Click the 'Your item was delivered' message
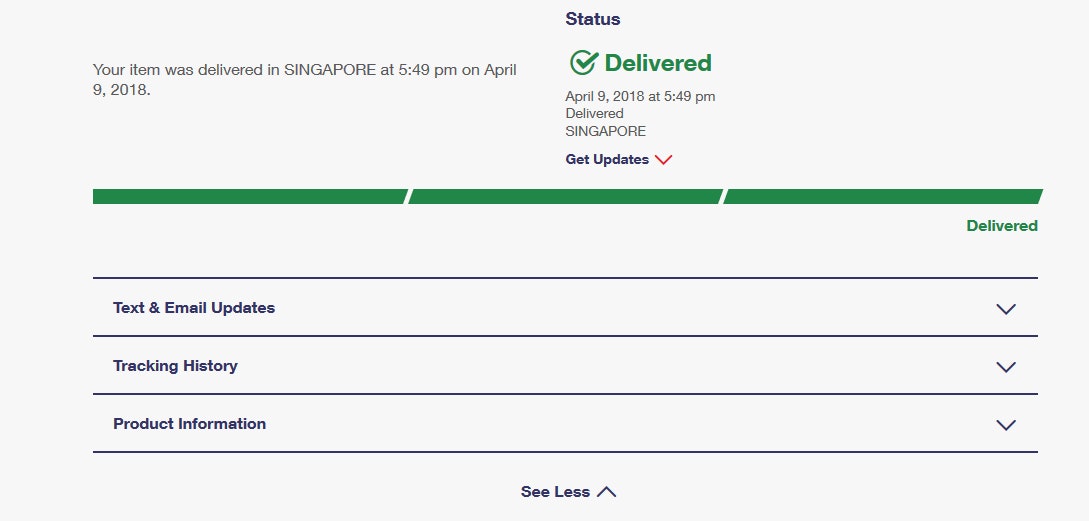The height and width of the screenshot is (521, 1089). tap(304, 80)
